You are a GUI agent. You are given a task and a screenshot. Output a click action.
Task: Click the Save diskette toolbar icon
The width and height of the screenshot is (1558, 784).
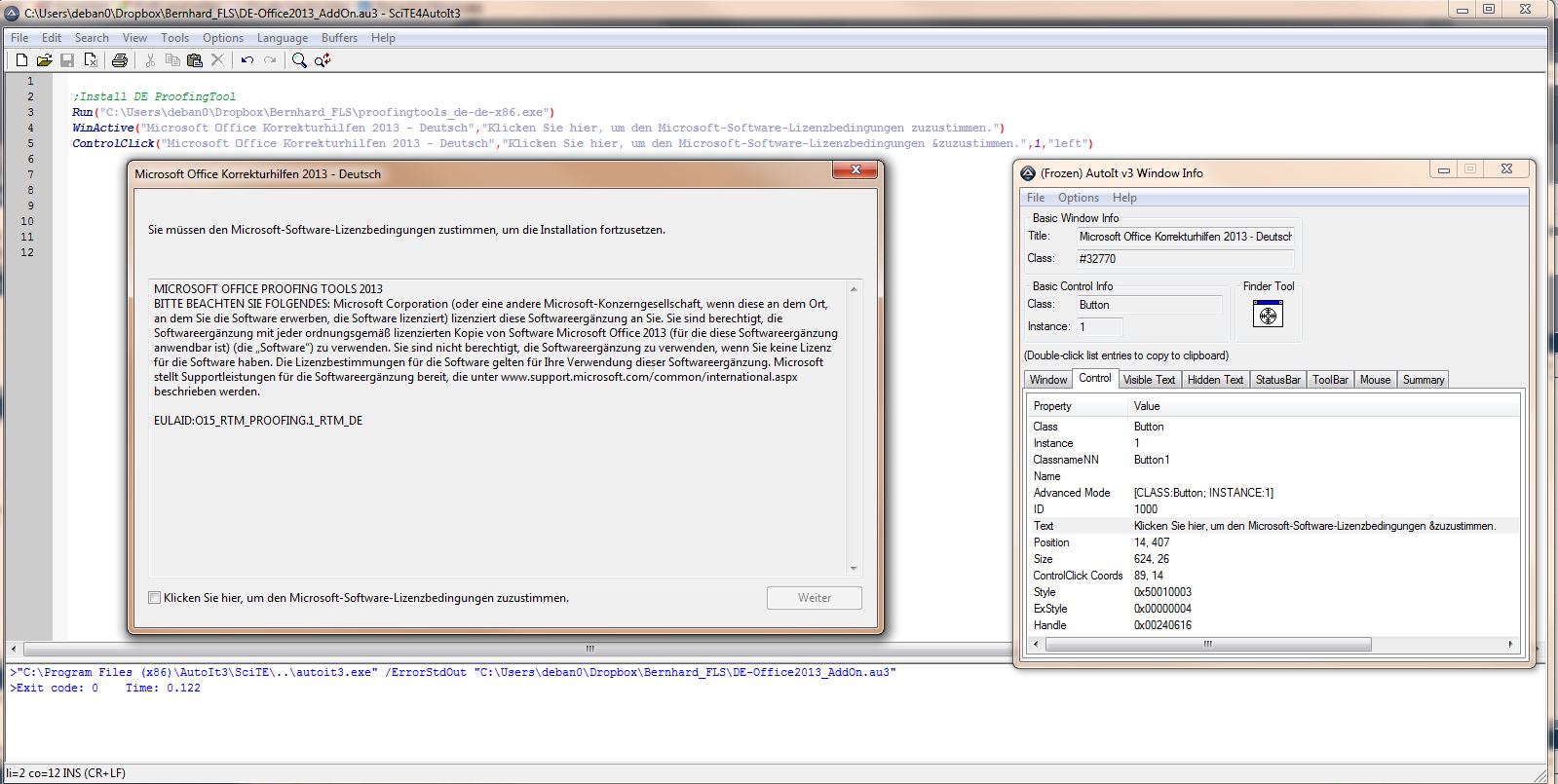click(67, 60)
